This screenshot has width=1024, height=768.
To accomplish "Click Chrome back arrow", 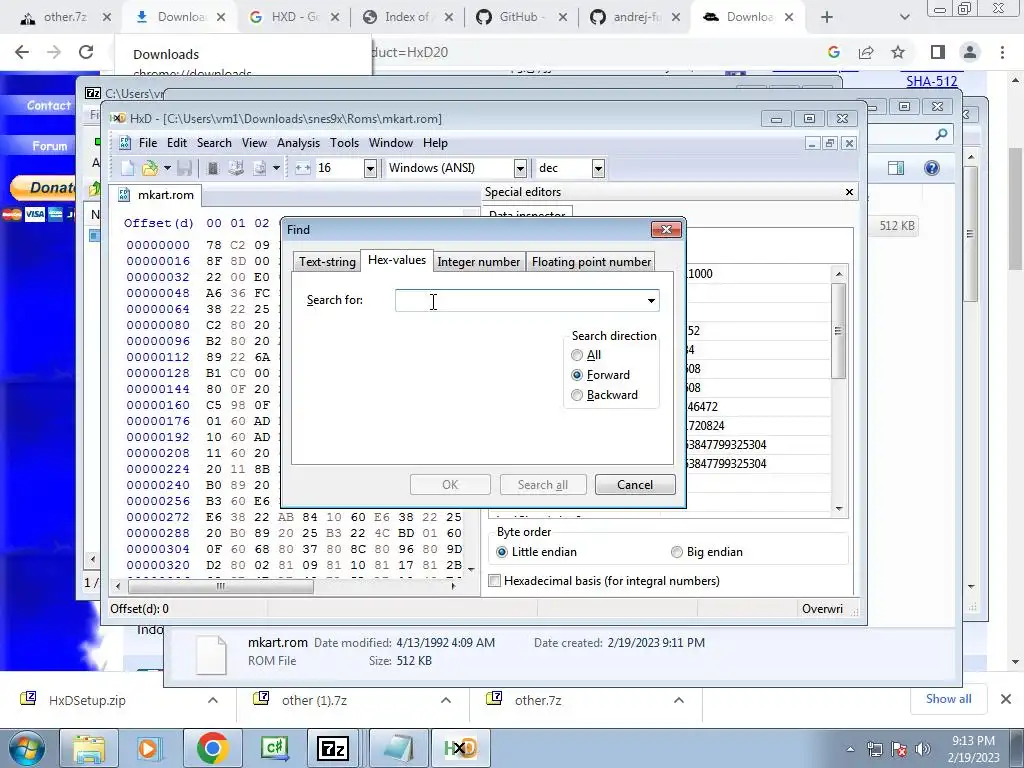I will [22, 52].
